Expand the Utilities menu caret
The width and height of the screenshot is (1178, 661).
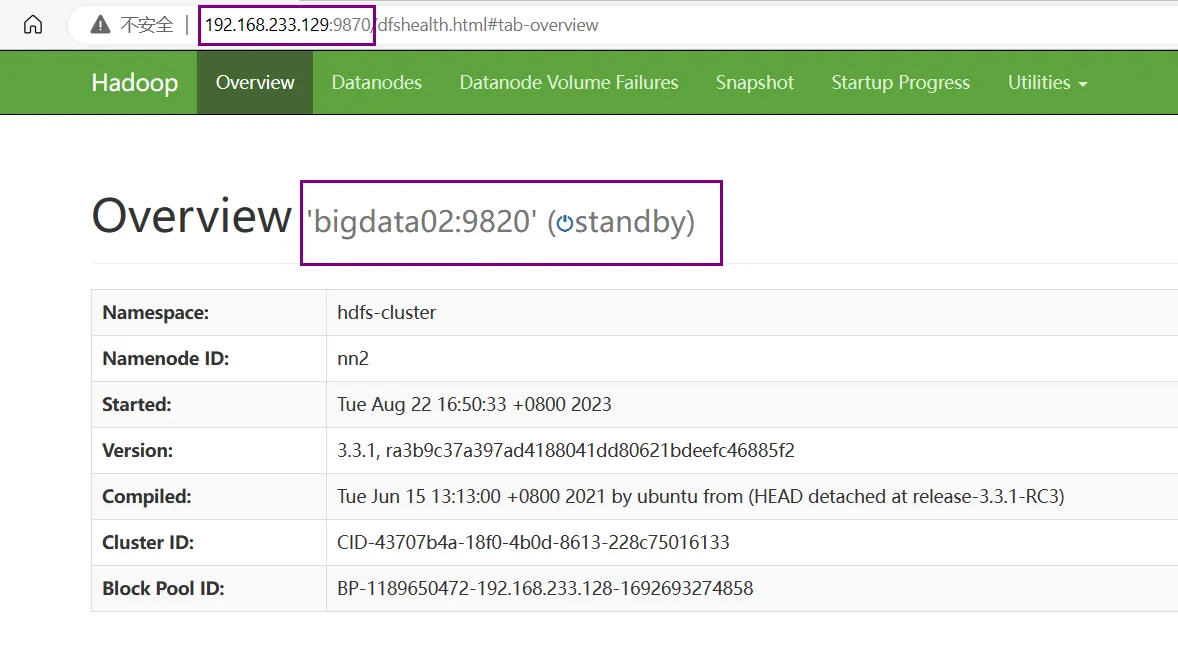(1081, 85)
